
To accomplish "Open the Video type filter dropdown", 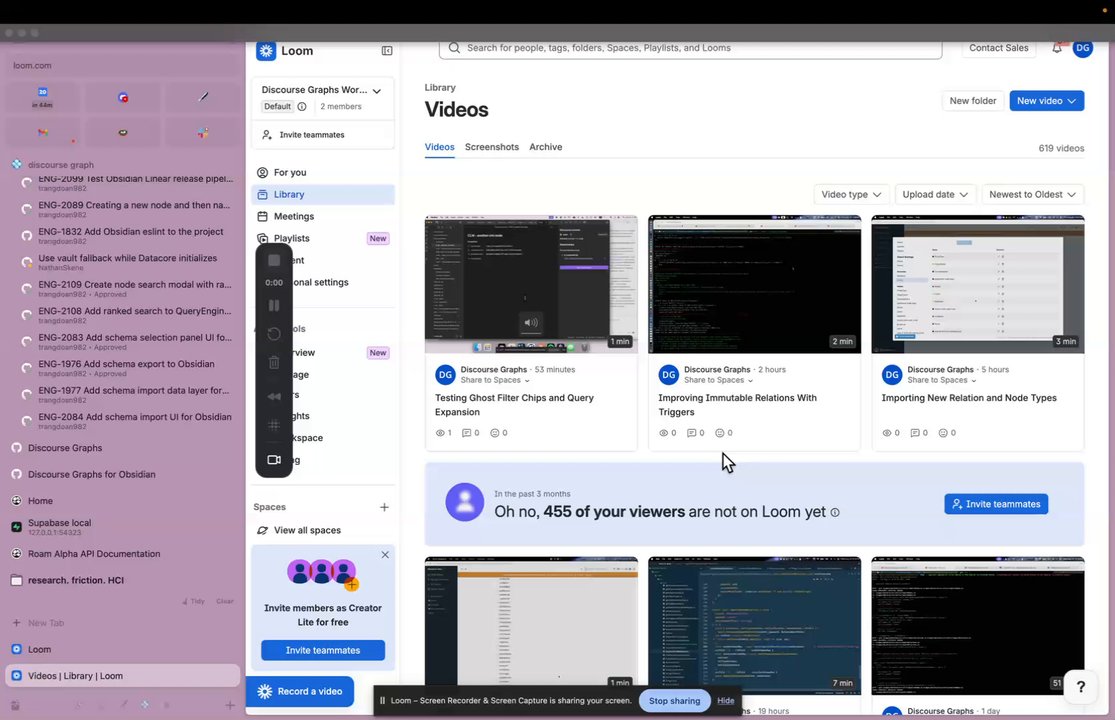I will pyautogui.click(x=851, y=194).
